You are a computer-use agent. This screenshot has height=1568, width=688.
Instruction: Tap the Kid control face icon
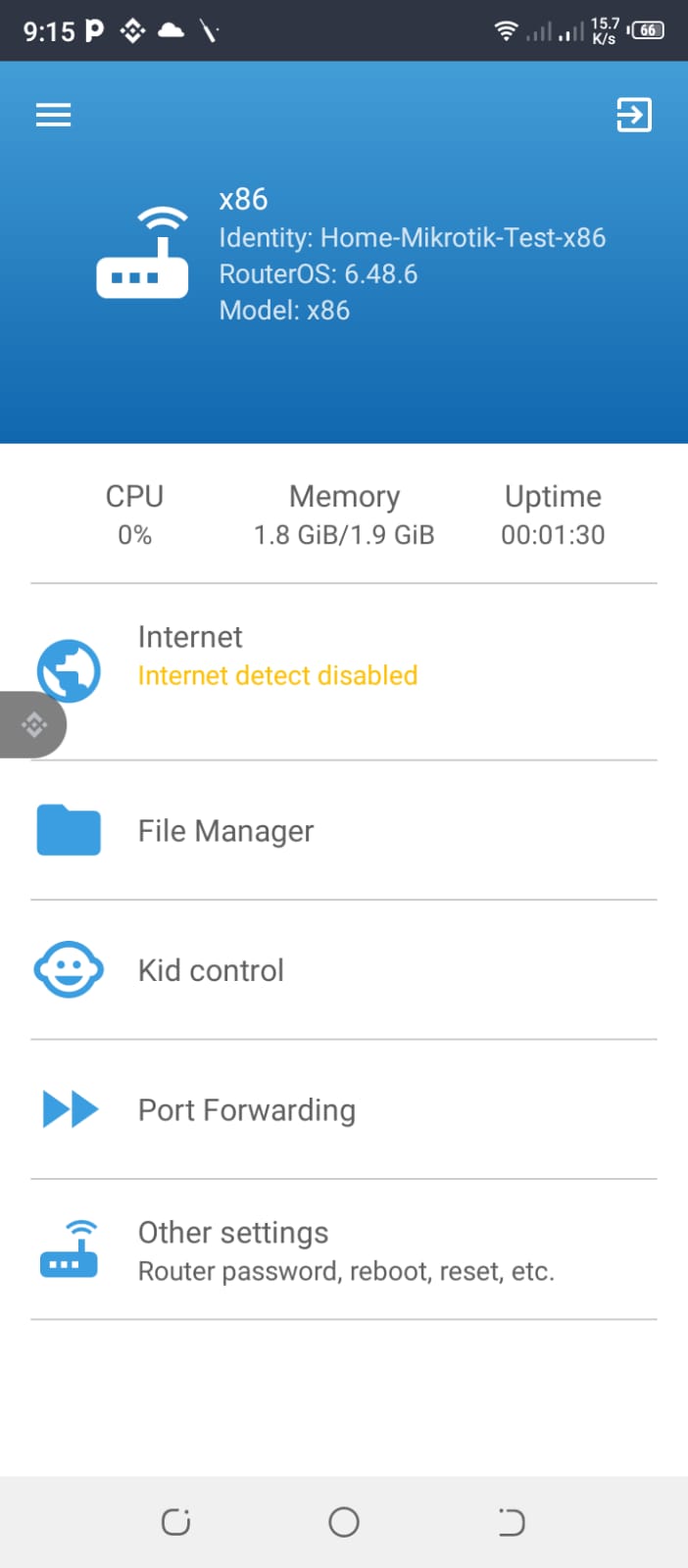pyautogui.click(x=69, y=970)
